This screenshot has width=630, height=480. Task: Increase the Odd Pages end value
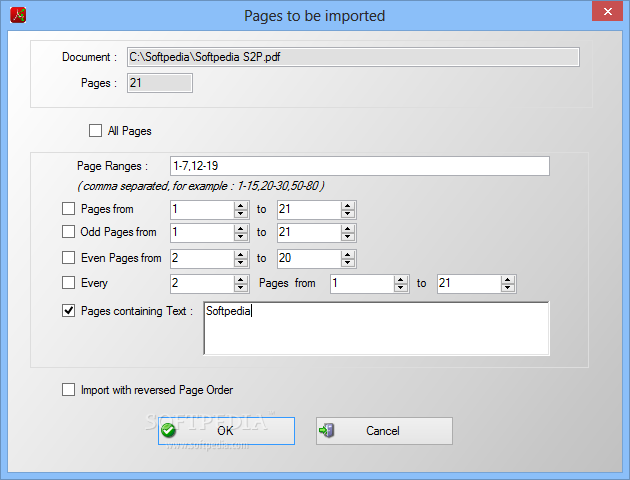pyautogui.click(x=348, y=229)
